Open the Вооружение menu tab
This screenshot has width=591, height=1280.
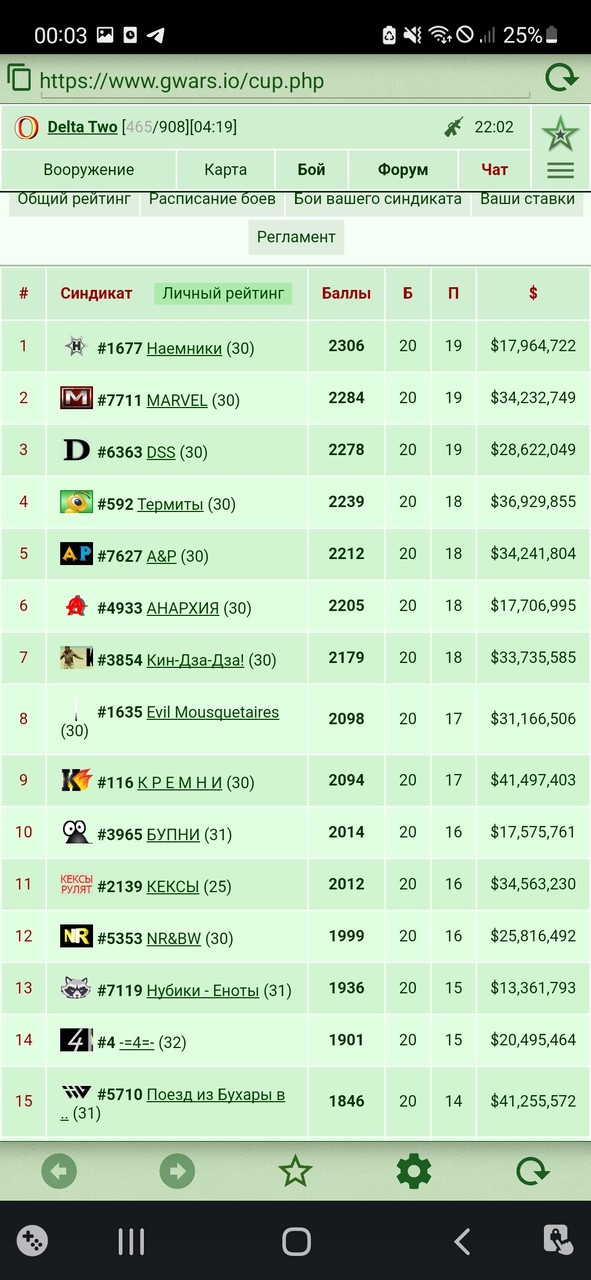coord(89,169)
